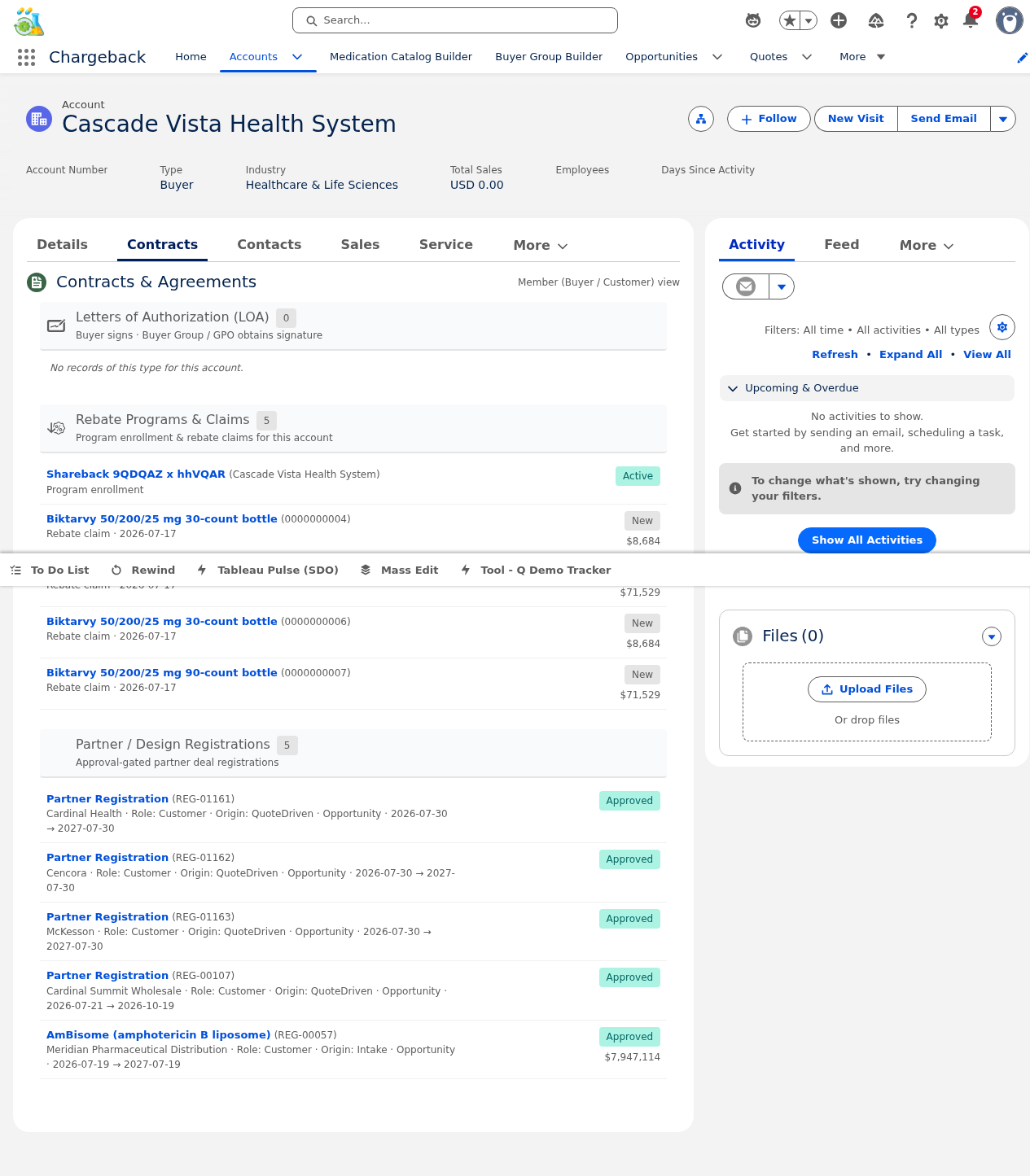Expand the Accounts nav dropdown chevron

(297, 57)
